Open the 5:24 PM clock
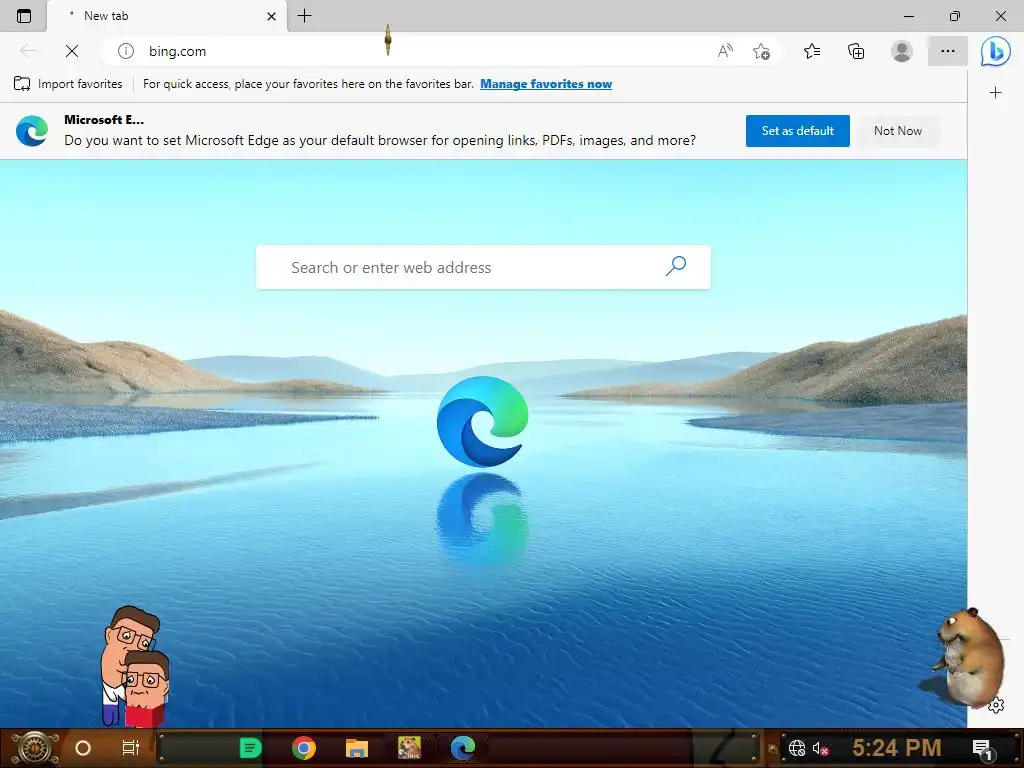The image size is (1024, 768). 897,748
